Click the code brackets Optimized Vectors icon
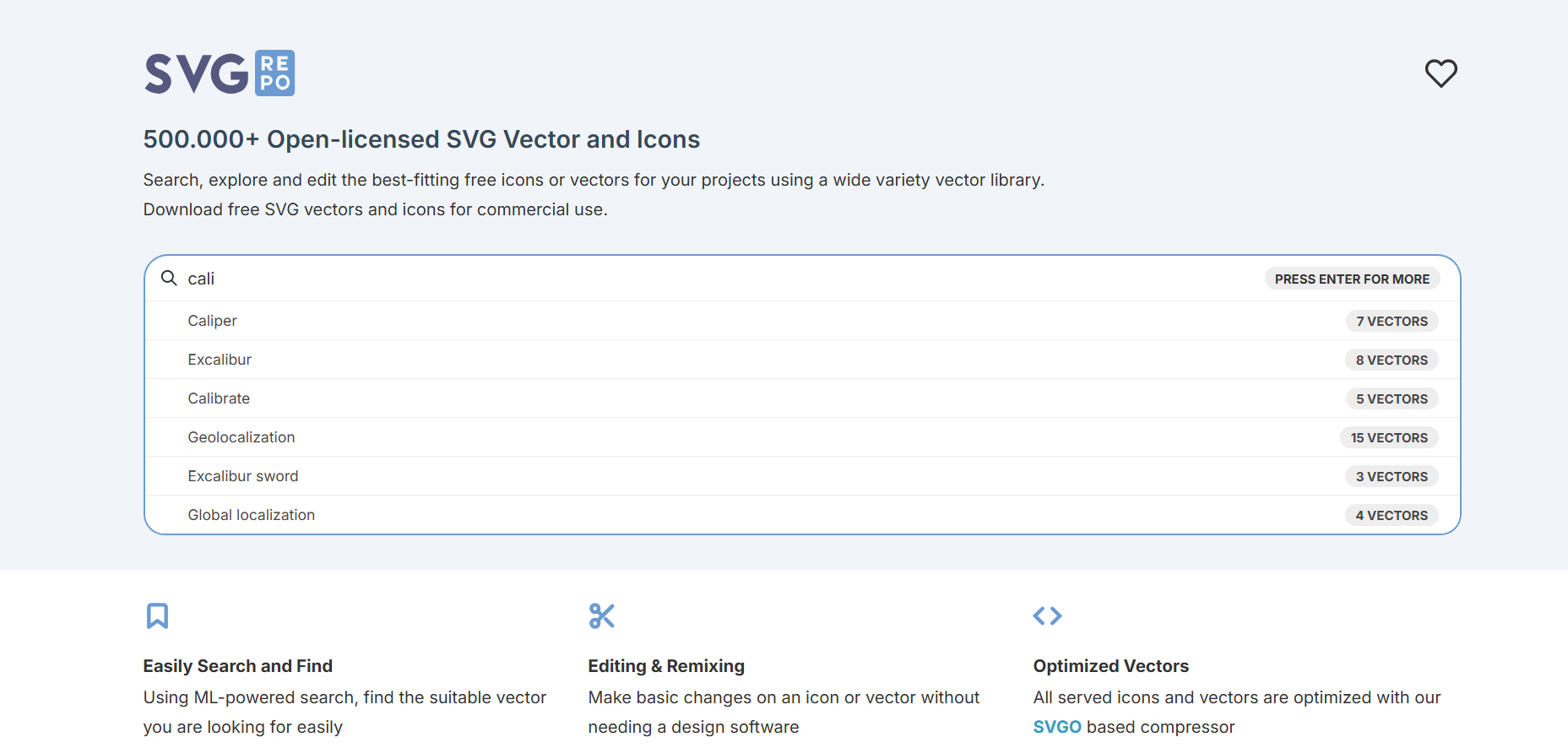 click(1047, 616)
